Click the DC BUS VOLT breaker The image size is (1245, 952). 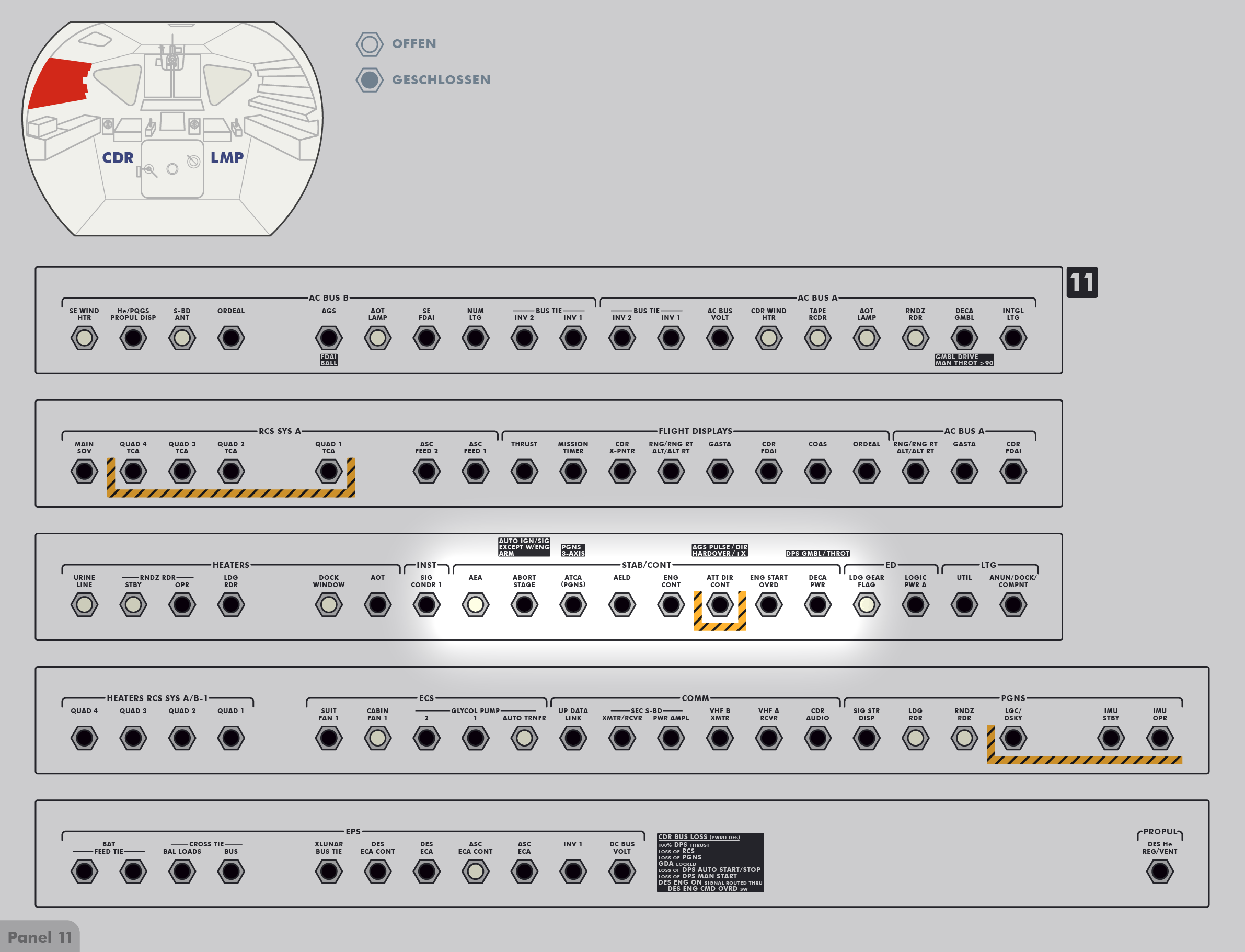pyautogui.click(x=622, y=871)
